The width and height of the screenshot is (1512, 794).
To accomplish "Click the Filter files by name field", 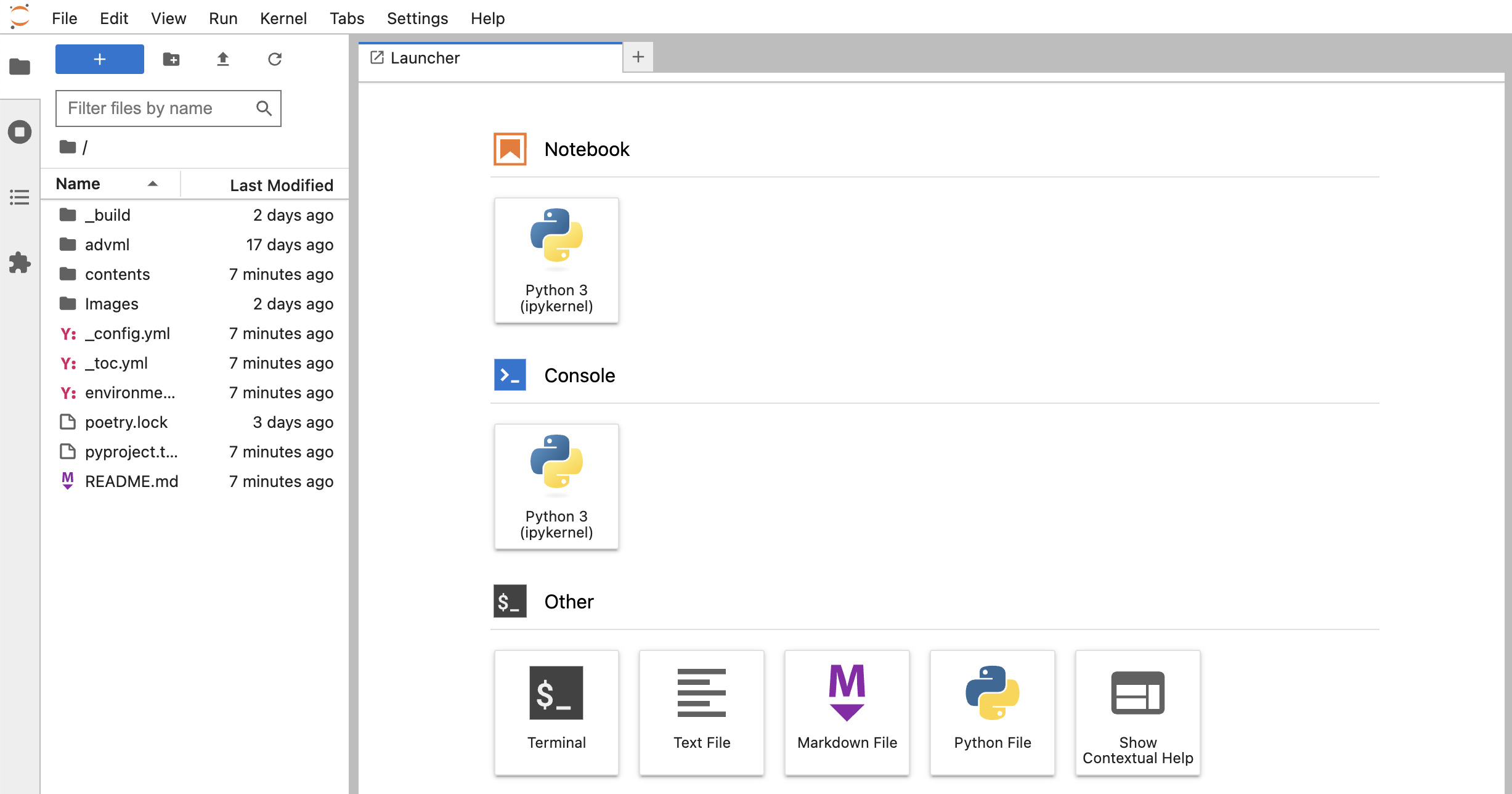I will [168, 108].
